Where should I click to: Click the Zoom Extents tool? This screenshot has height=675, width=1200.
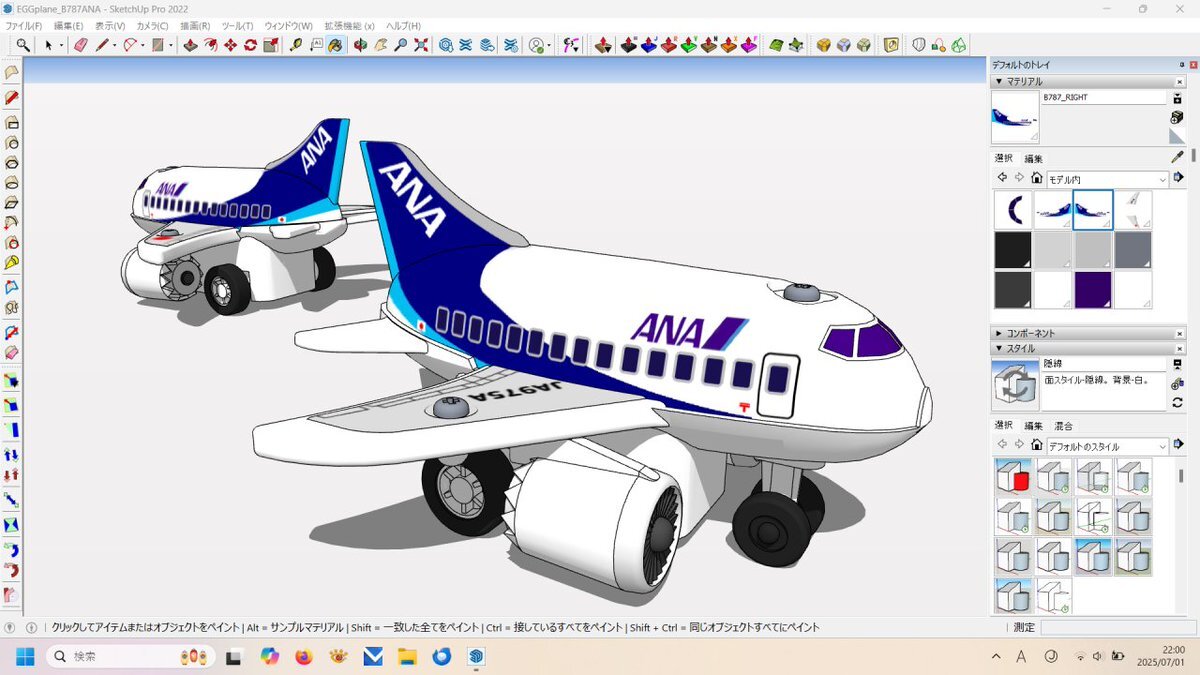[x=421, y=45]
